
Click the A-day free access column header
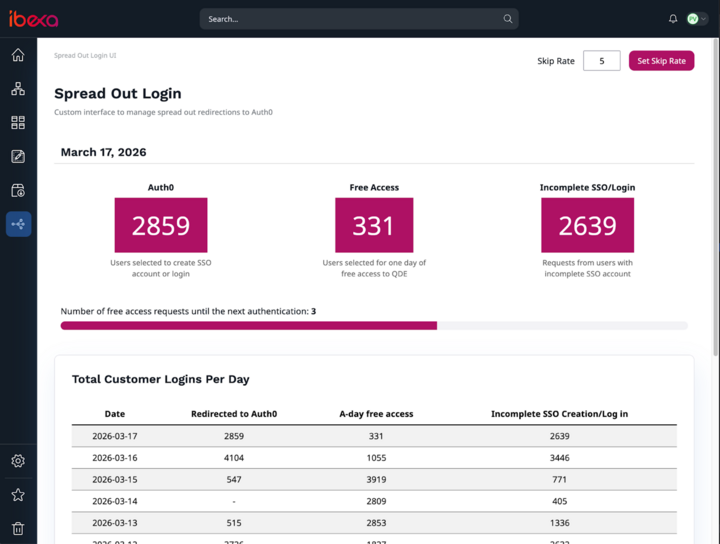pos(376,414)
